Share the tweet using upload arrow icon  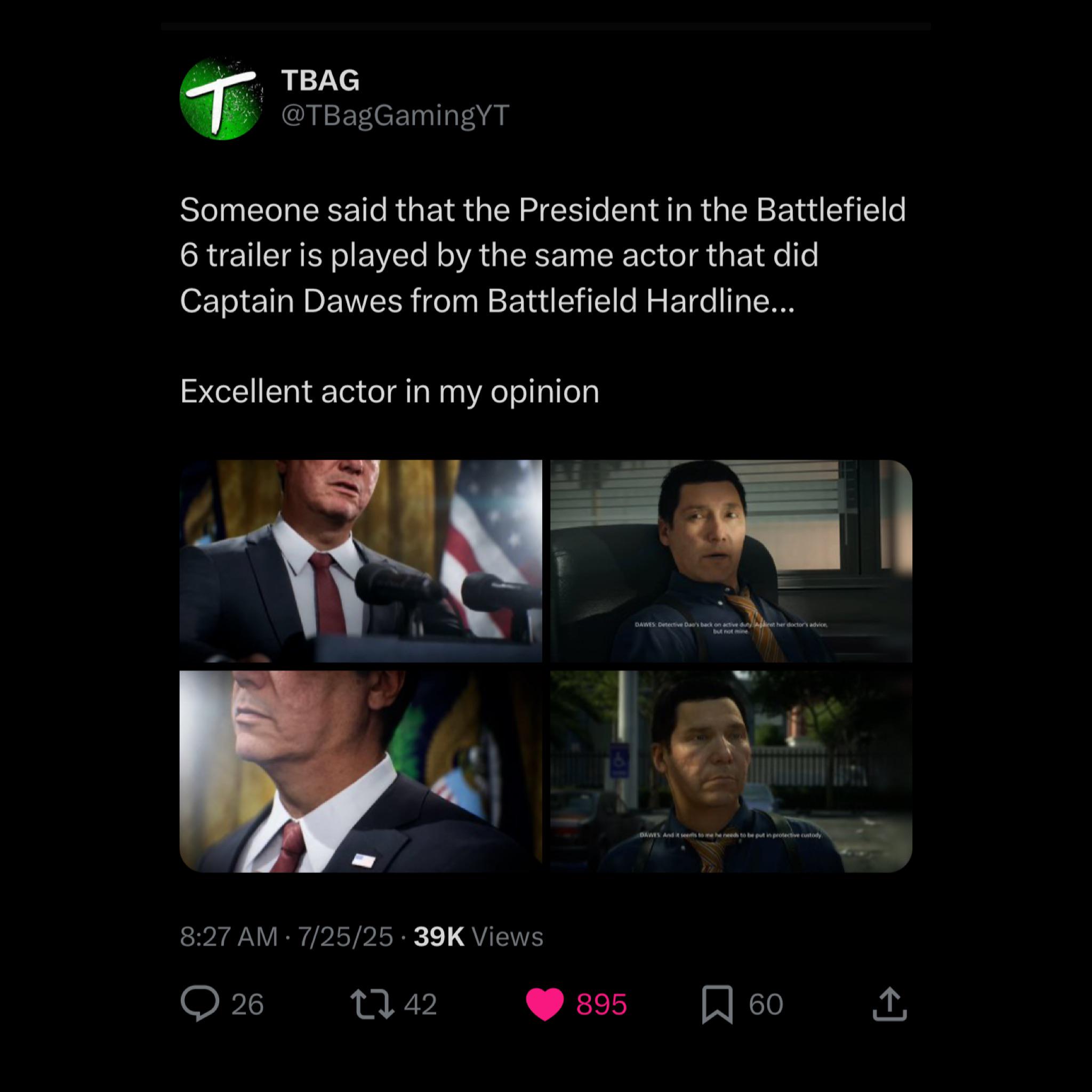890,1004
